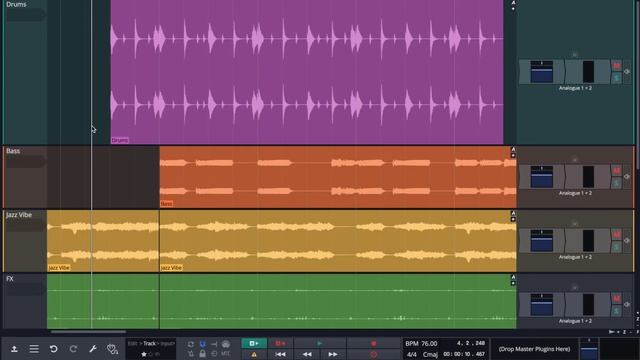Click the routing icon right of Bass mute

(x=627, y=177)
